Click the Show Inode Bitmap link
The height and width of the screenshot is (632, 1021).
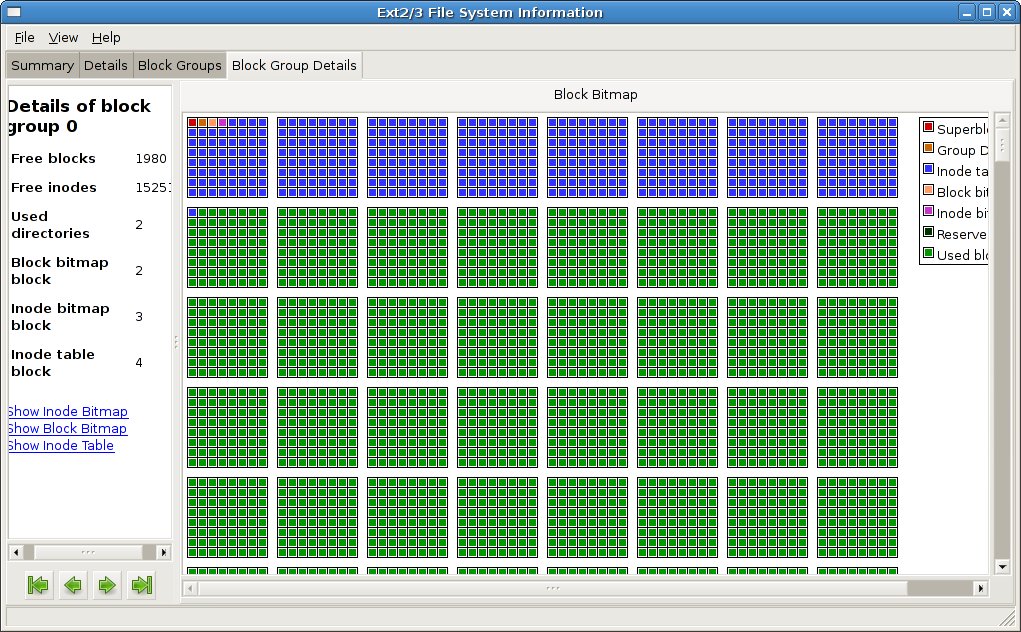click(68, 411)
